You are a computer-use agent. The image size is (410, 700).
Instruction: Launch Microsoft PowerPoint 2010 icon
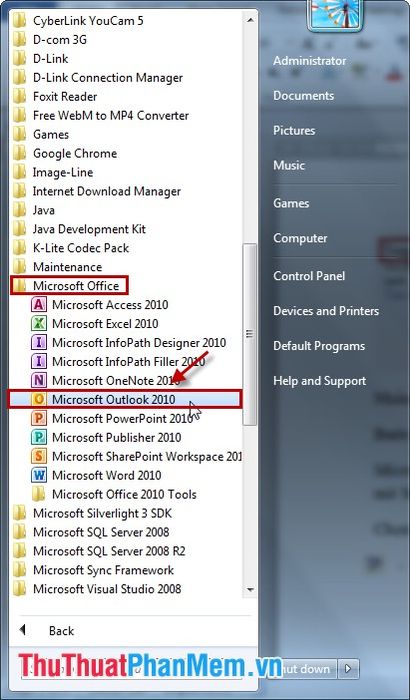pos(39,419)
